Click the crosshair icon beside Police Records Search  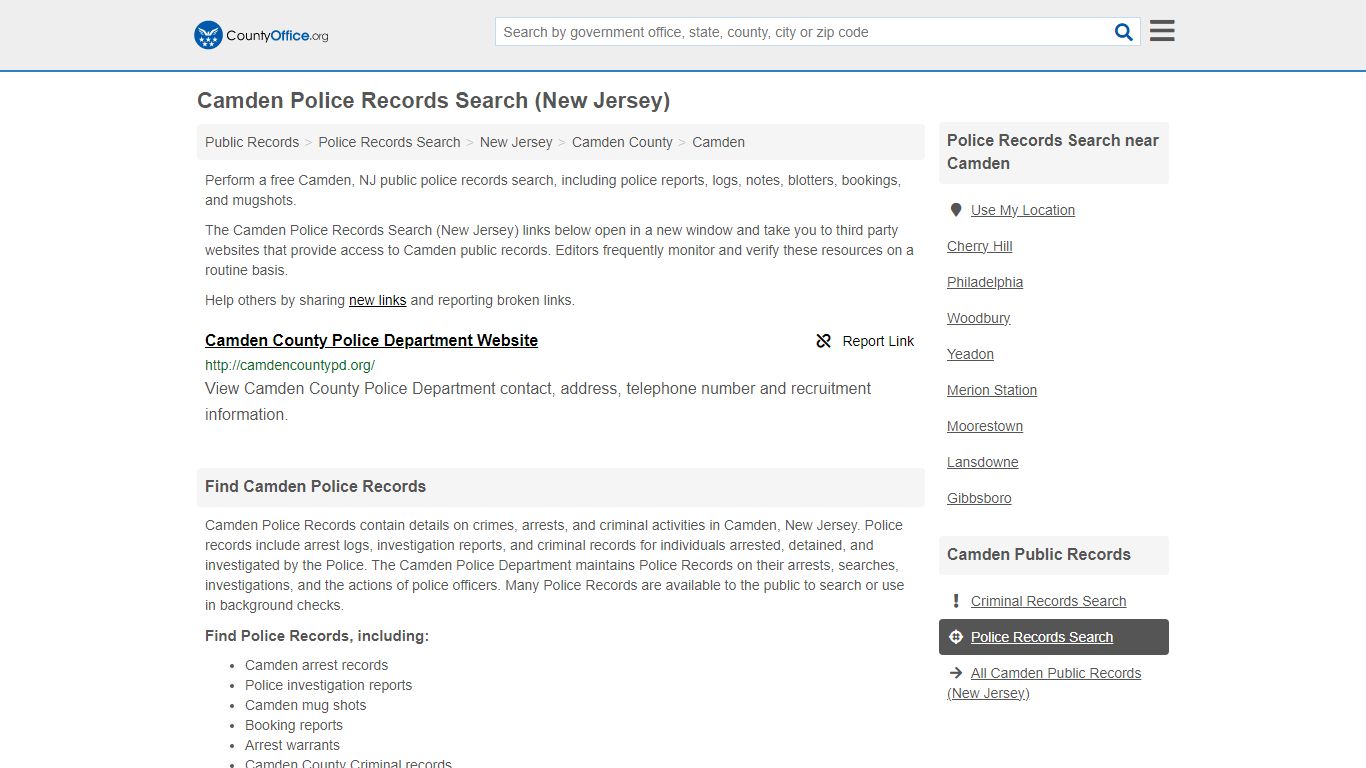tap(956, 637)
